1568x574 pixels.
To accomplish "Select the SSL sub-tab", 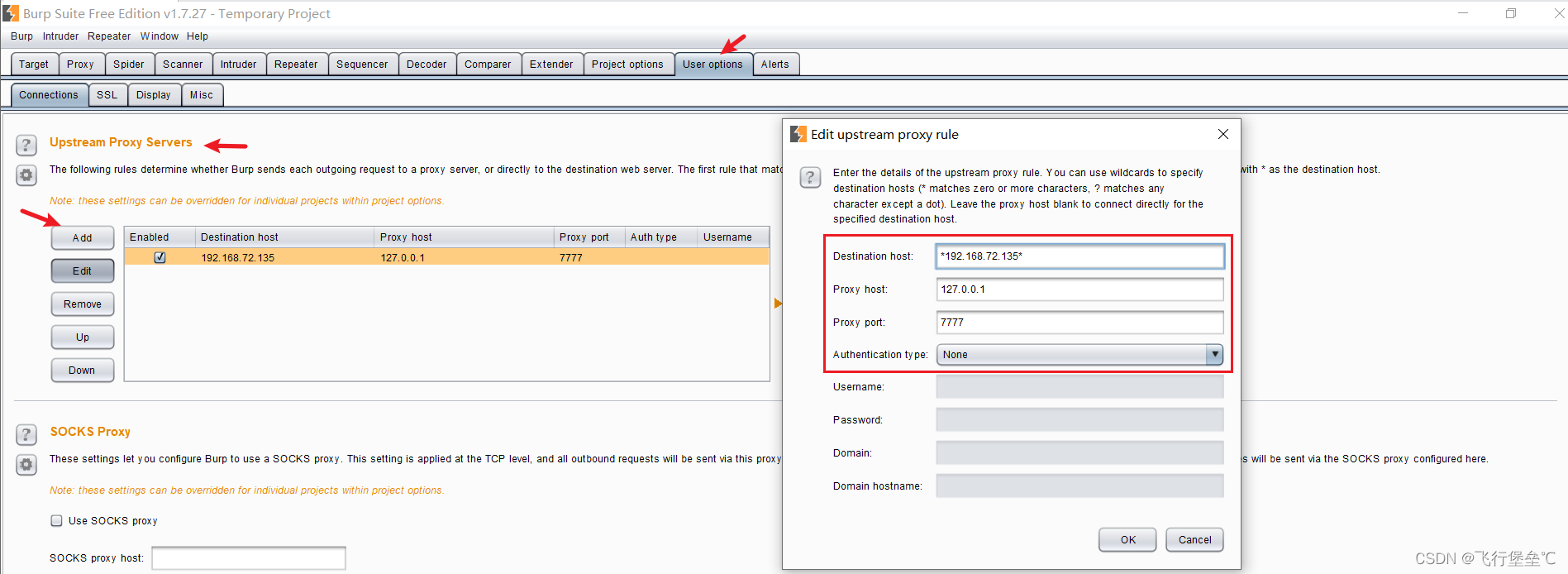I will [x=107, y=95].
